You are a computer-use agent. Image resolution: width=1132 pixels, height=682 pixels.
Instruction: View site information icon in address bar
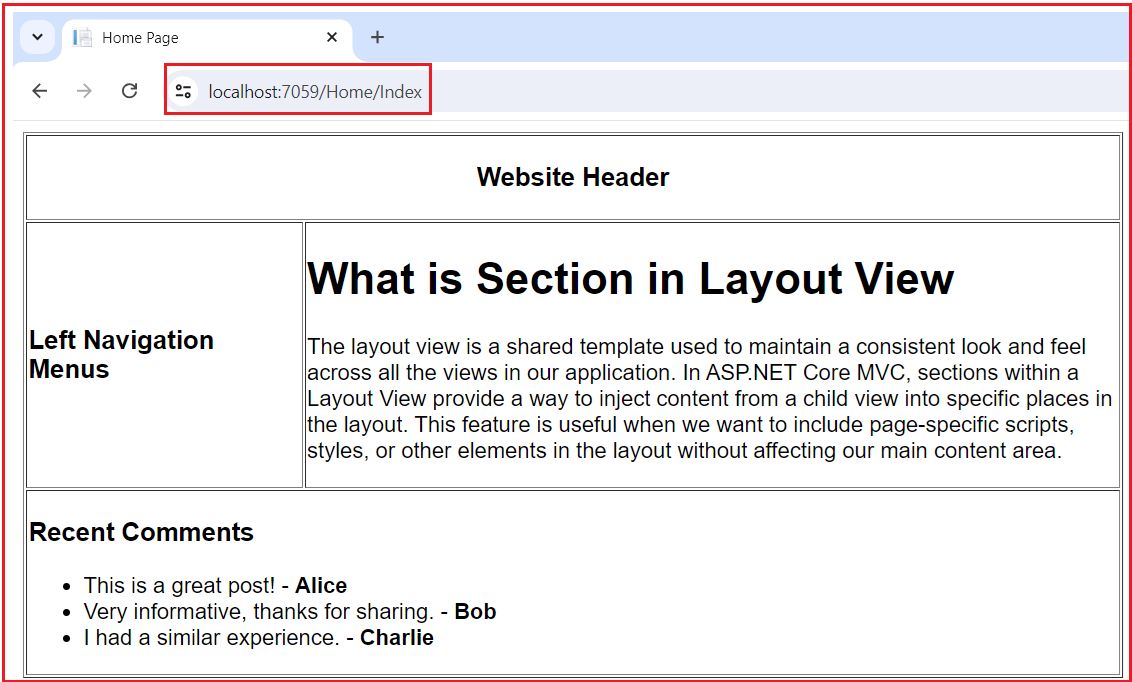coord(184,91)
